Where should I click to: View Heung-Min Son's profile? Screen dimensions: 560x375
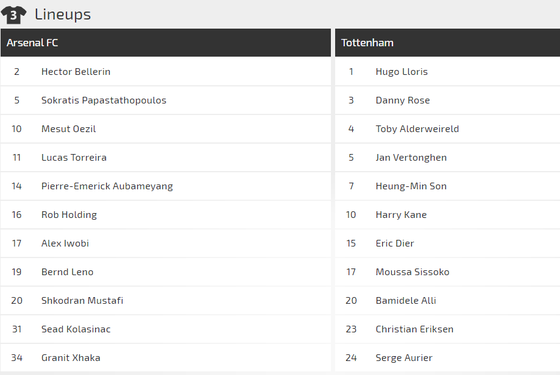[x=411, y=186]
